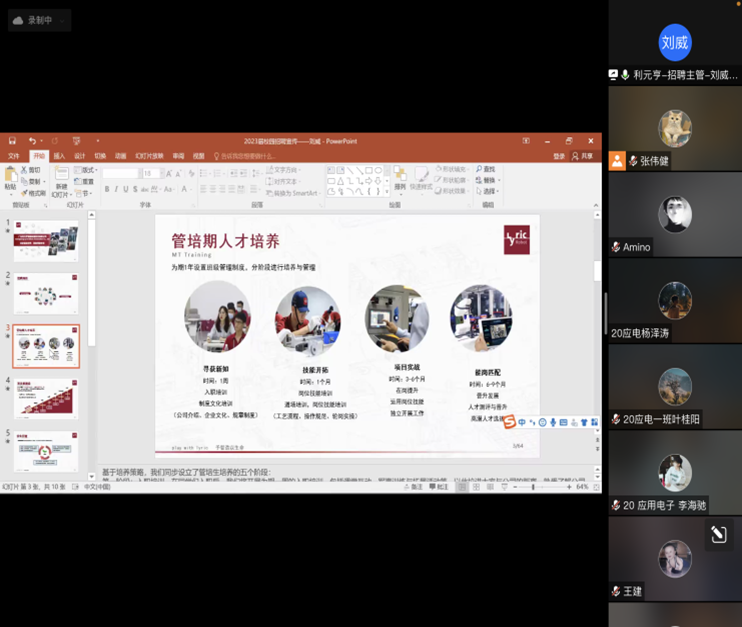Expand the 录制中 recording indicator dropdown
The image size is (742, 627).
(64, 20)
